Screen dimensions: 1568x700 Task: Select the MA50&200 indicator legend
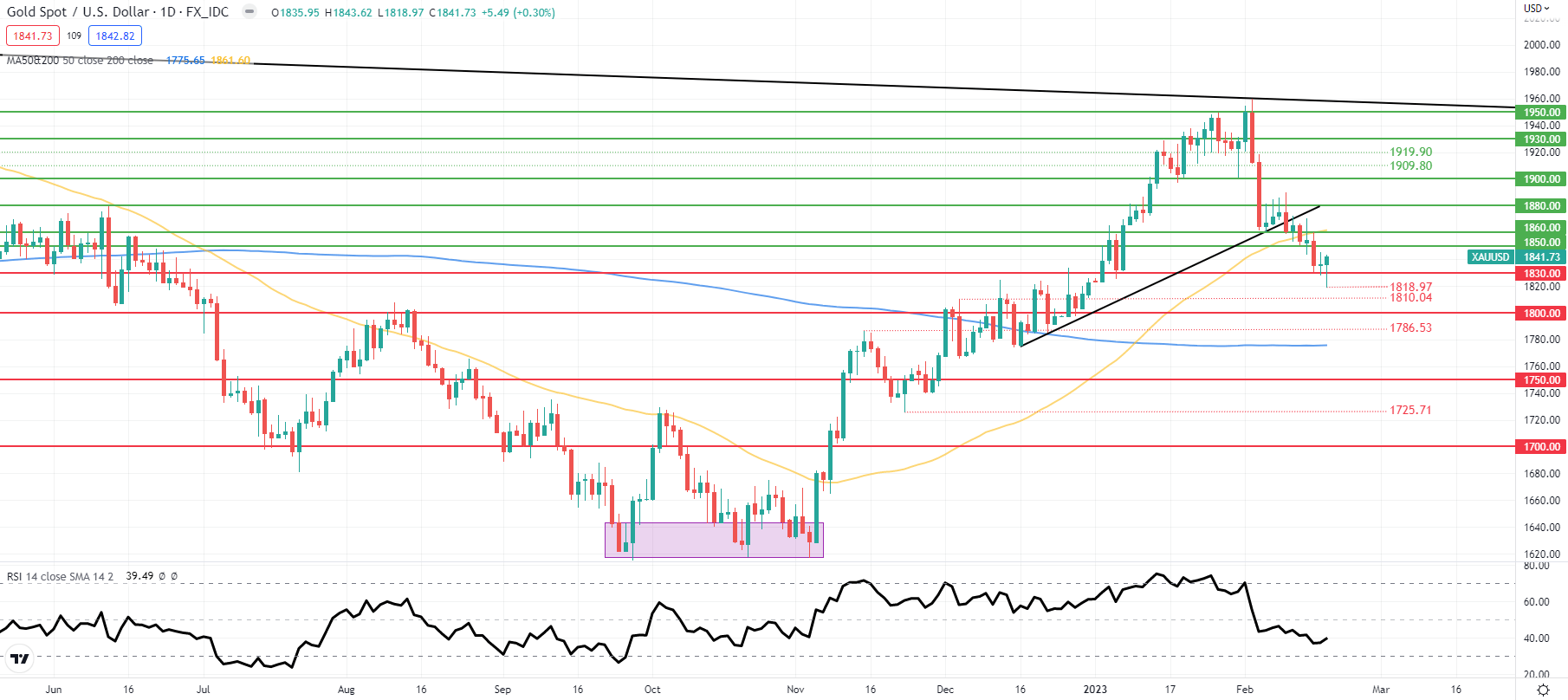80,61
